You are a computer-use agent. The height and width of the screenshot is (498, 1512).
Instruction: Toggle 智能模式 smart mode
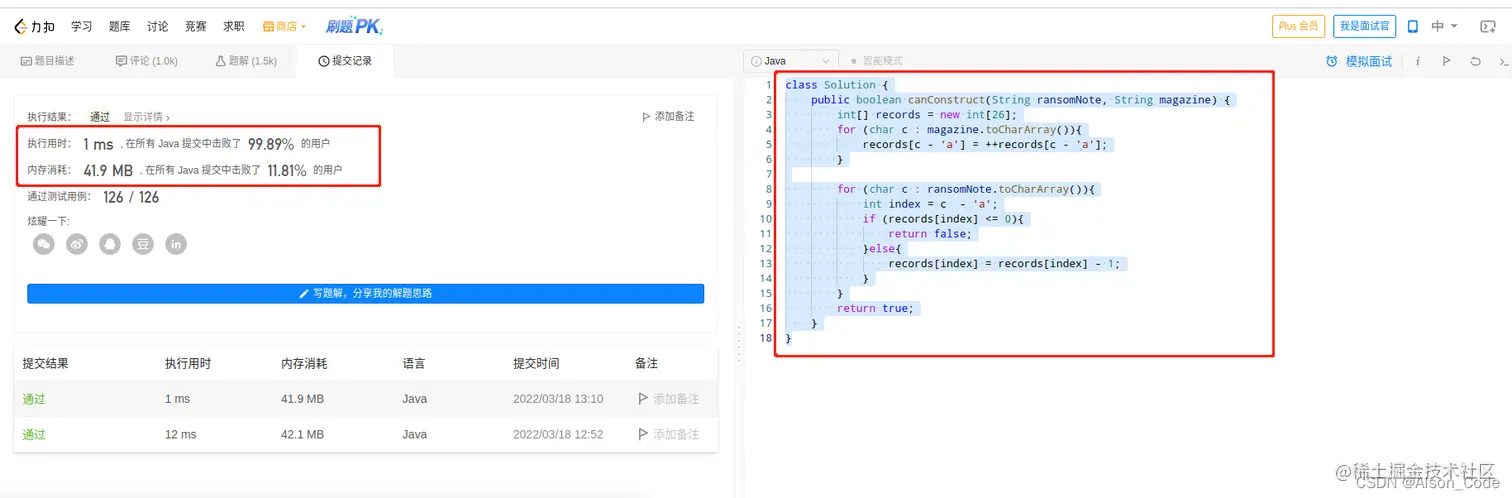[x=876, y=61]
